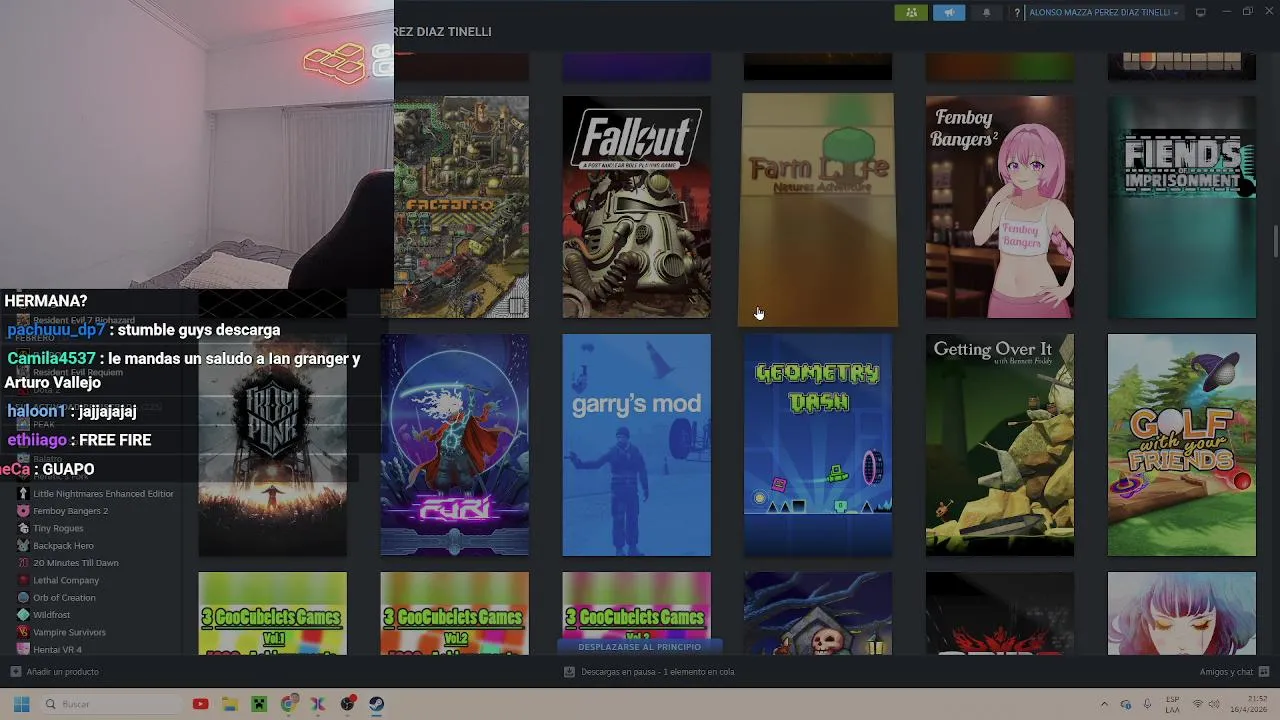Click the Desplazarse al principio button
1280x720 pixels.
click(x=639, y=647)
